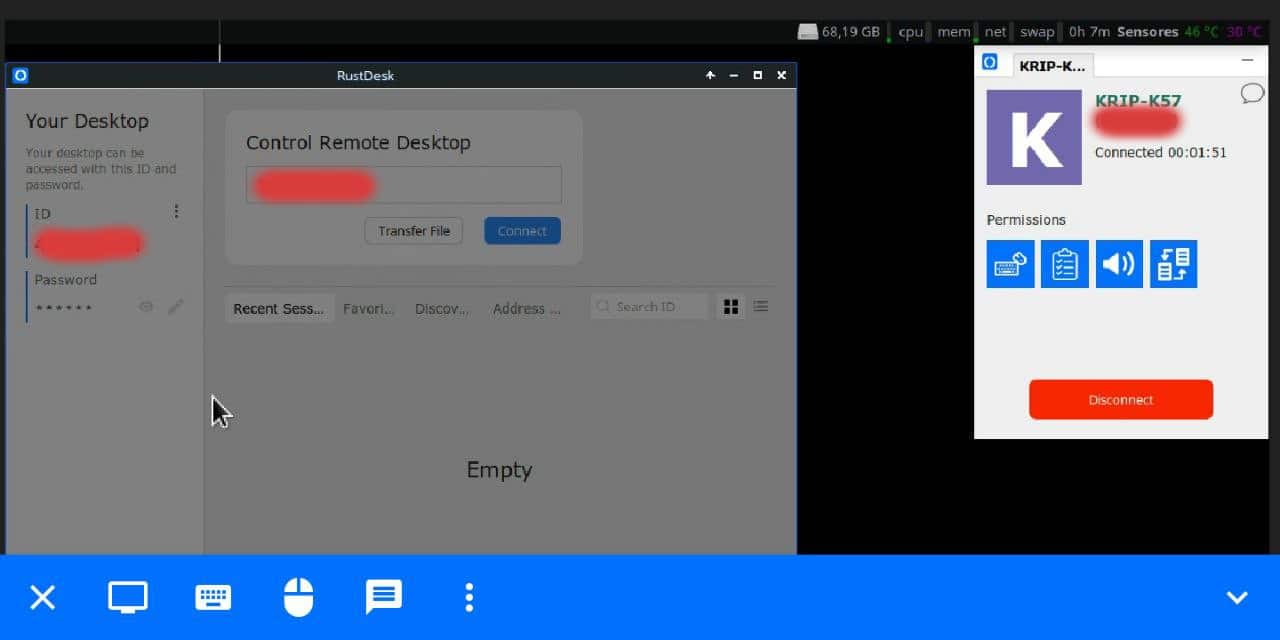Open the chat message icon in the blue toolbar
The height and width of the screenshot is (640, 1280).
[384, 597]
